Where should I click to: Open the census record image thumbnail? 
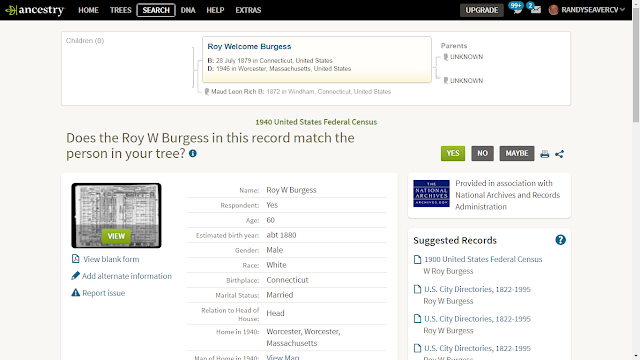(x=116, y=216)
